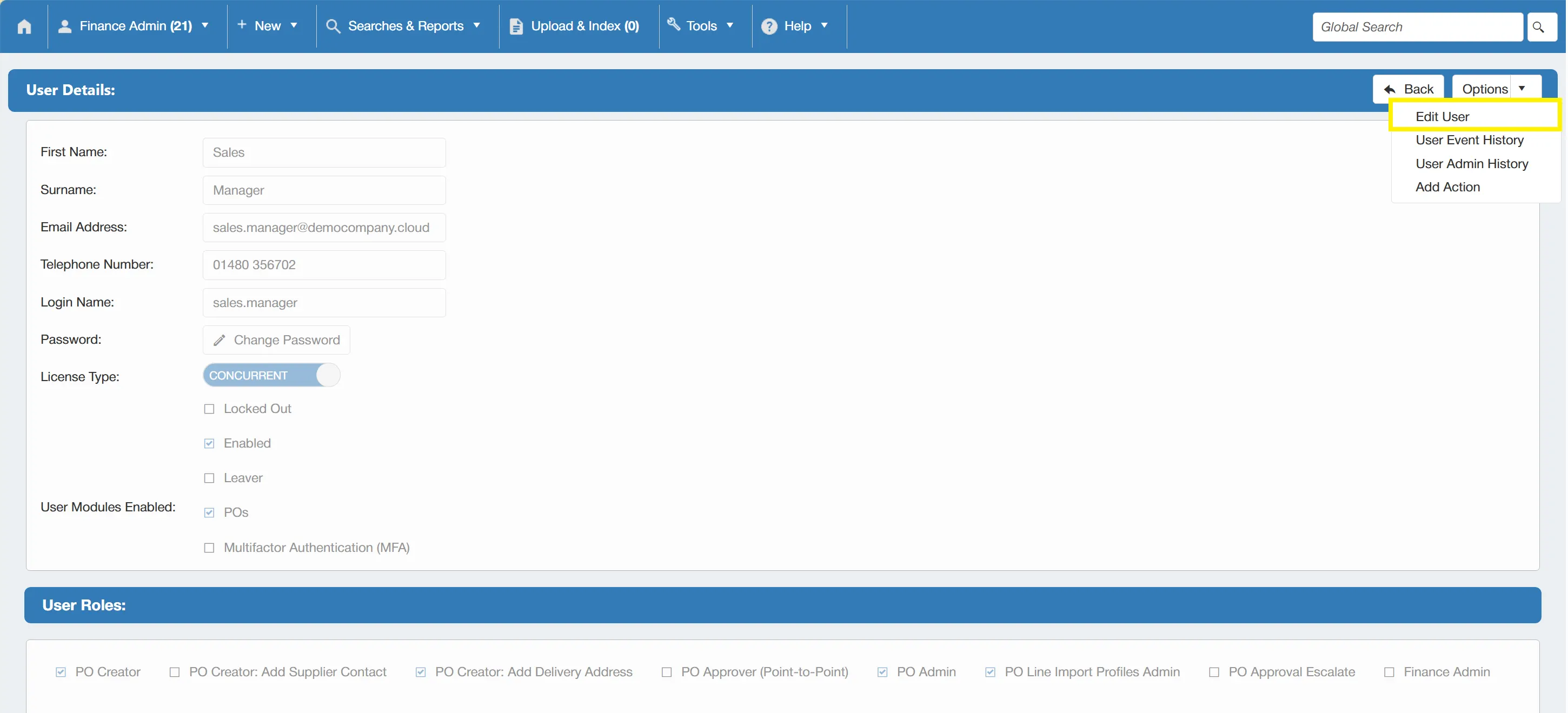The image size is (1568, 713).
Task: Click the Options dropdown arrow
Action: [x=1523, y=89]
